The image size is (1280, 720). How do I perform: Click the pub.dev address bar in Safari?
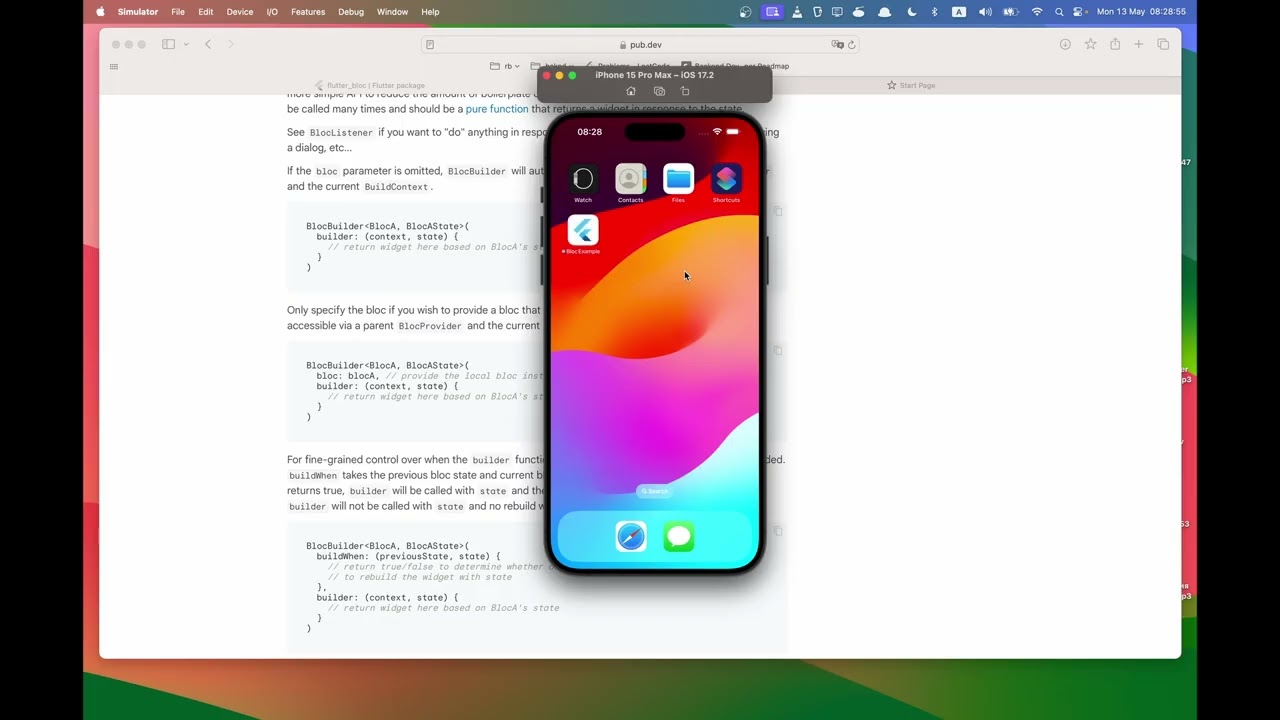point(640,44)
